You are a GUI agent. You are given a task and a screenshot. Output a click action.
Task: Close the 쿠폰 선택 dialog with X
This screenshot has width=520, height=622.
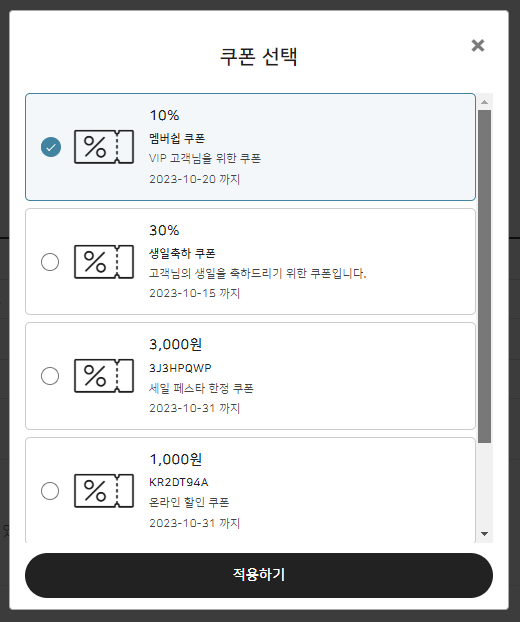coord(478,46)
